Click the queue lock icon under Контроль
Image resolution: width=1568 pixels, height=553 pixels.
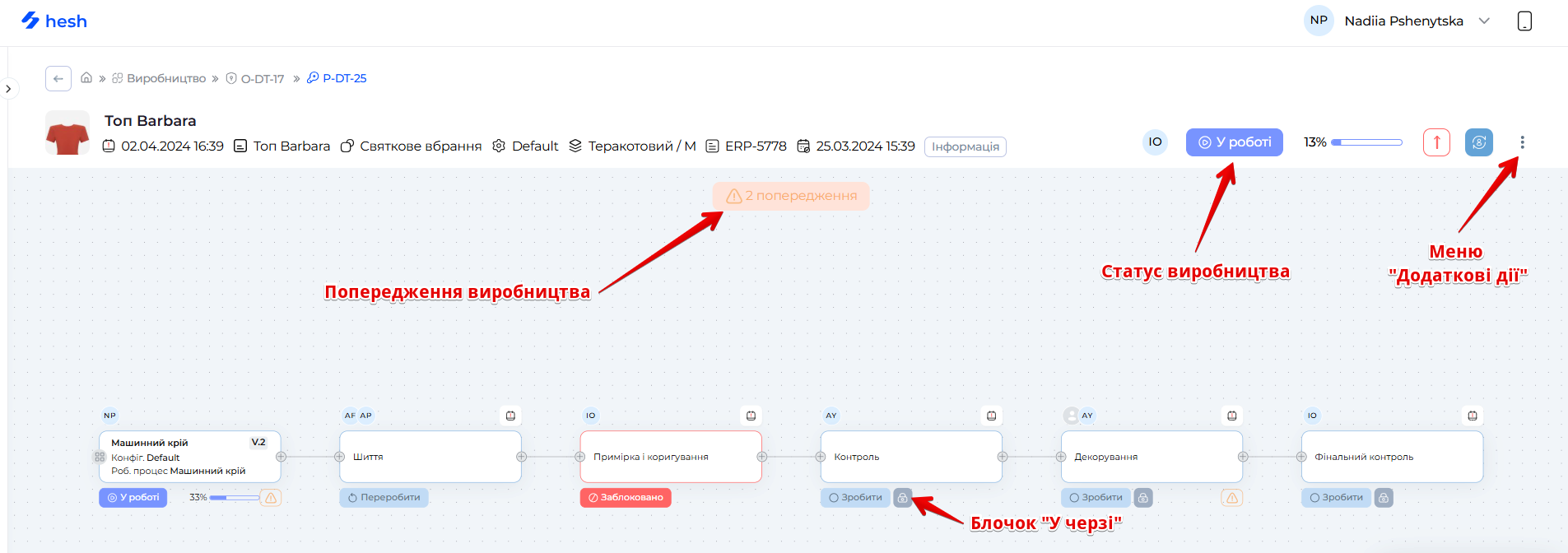coord(903,498)
